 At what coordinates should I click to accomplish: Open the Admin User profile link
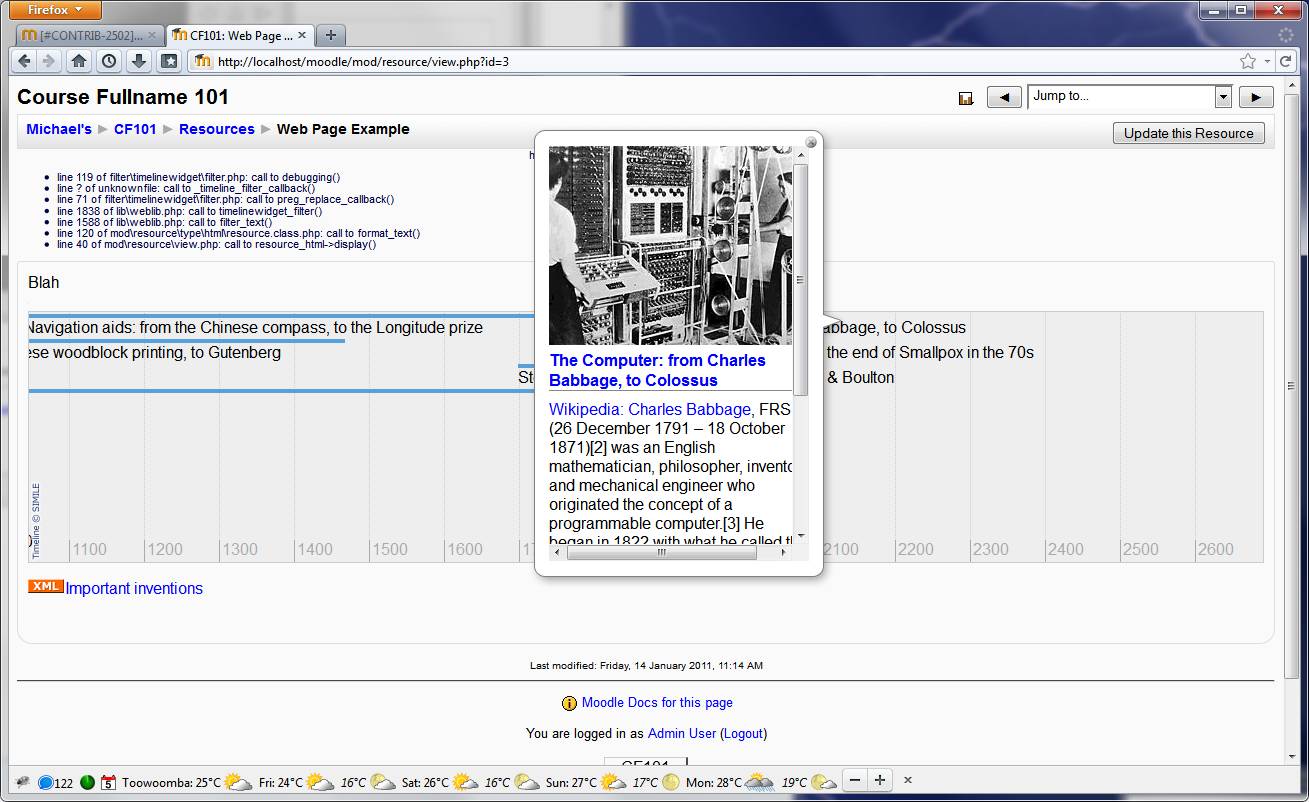682,733
